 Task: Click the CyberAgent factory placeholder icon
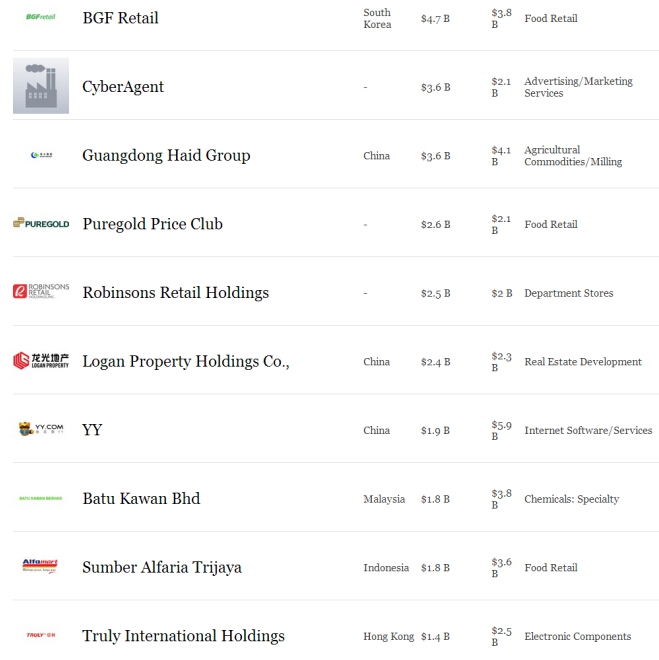coord(41,86)
